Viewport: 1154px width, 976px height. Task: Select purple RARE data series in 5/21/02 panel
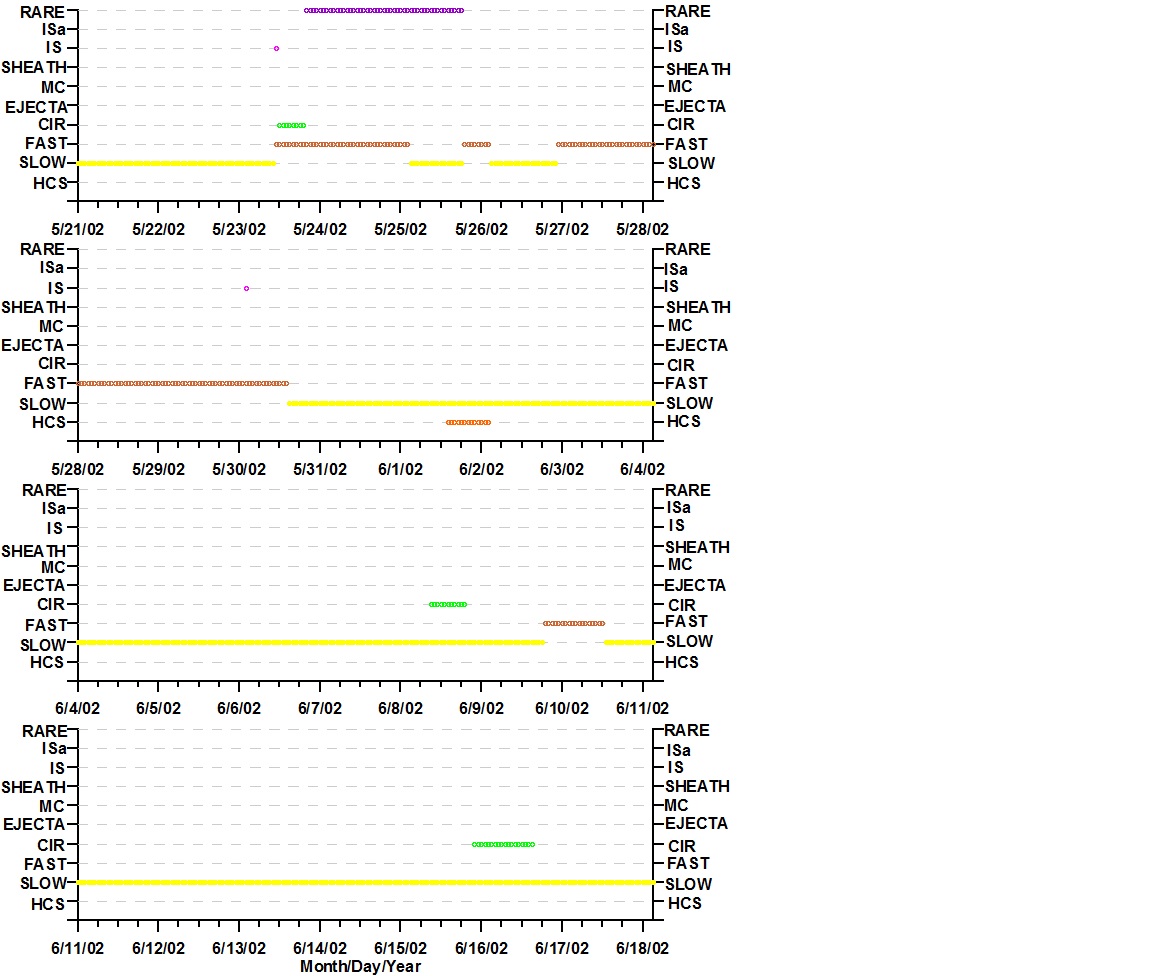tap(383, 10)
